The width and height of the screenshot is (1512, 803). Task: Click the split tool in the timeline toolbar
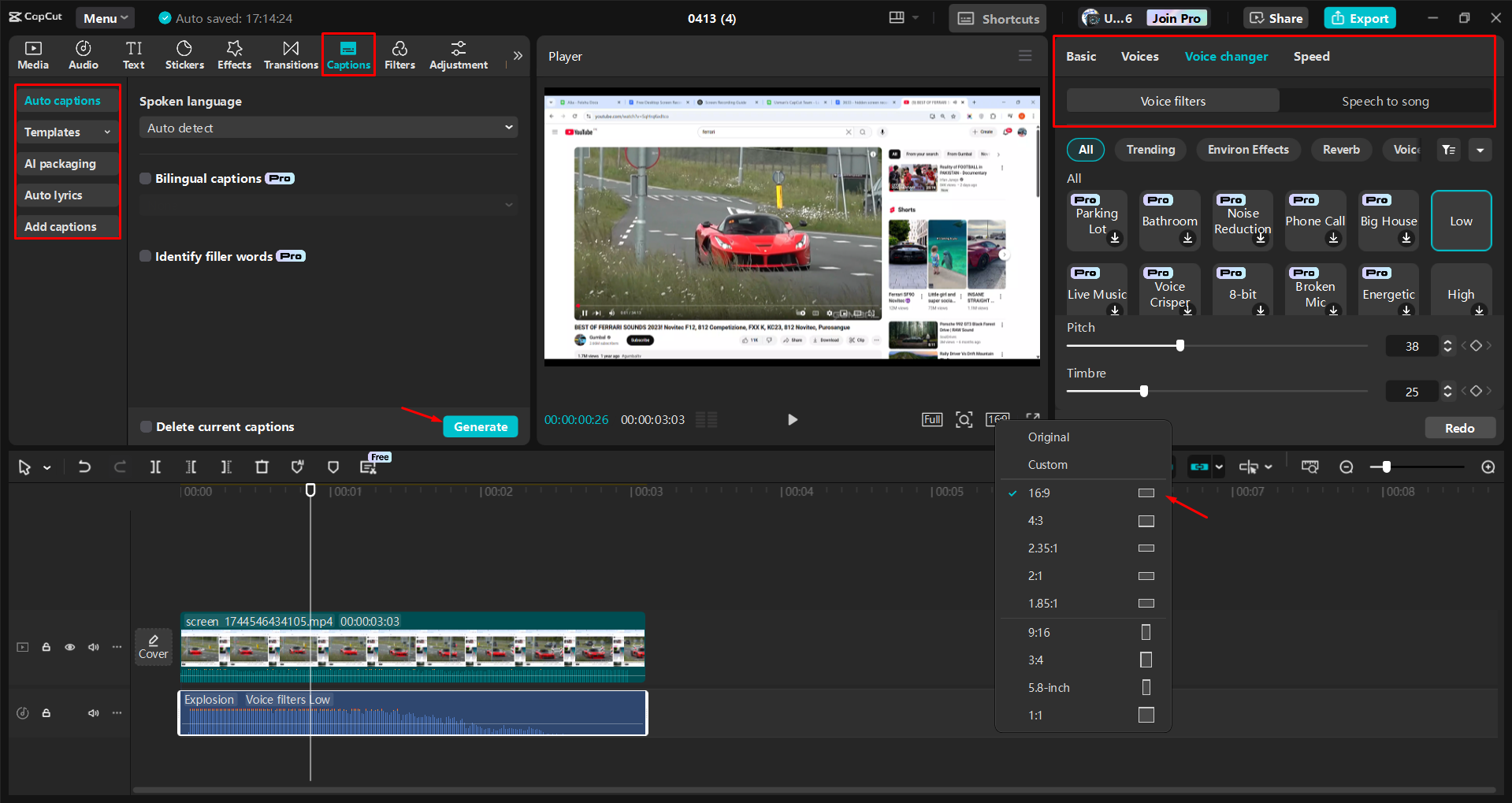coord(155,467)
